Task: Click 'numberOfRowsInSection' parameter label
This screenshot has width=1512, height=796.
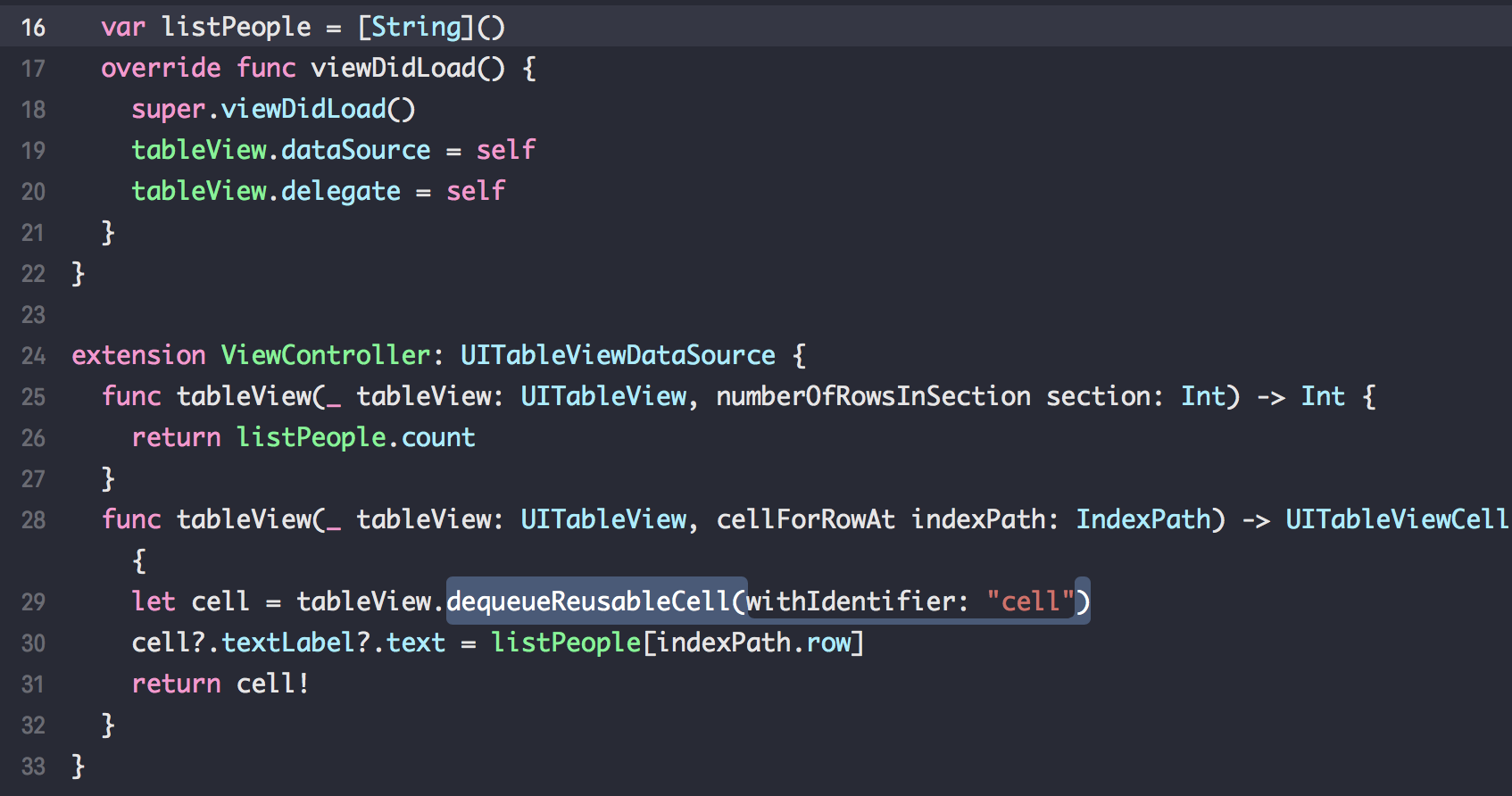Action: [873, 396]
